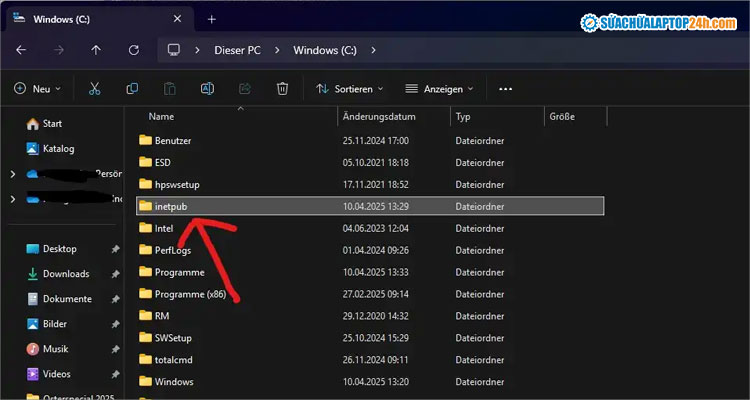
Task: Open Musik in quick access
Action: point(47,349)
